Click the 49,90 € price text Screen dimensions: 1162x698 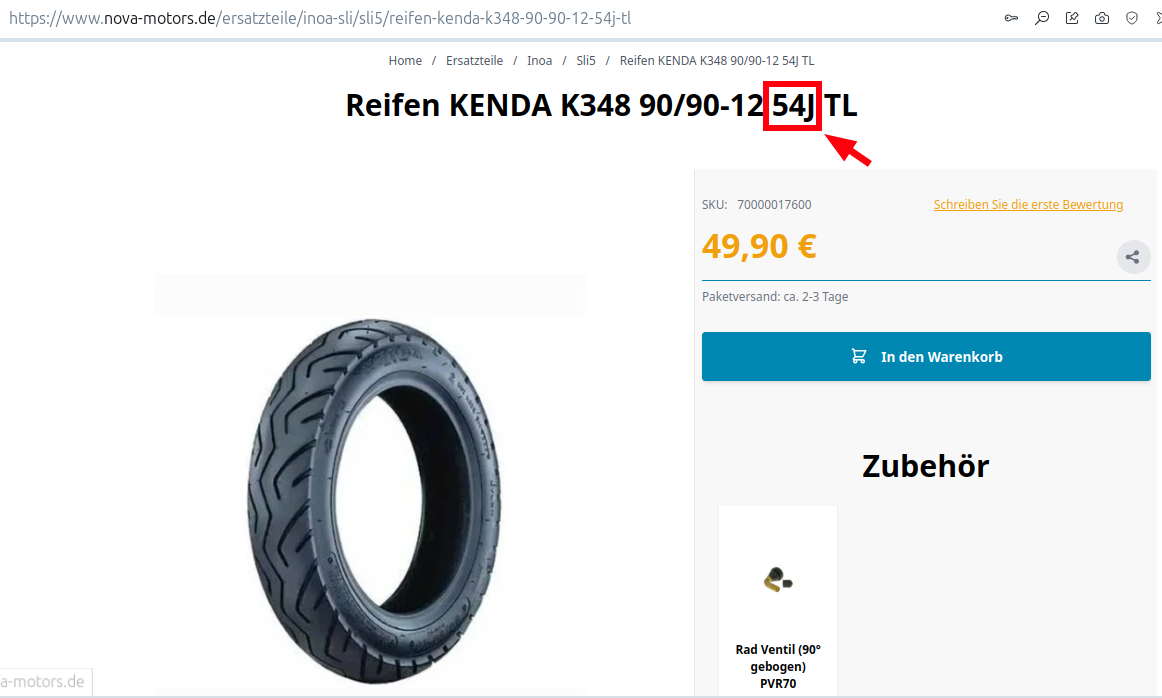coord(759,246)
